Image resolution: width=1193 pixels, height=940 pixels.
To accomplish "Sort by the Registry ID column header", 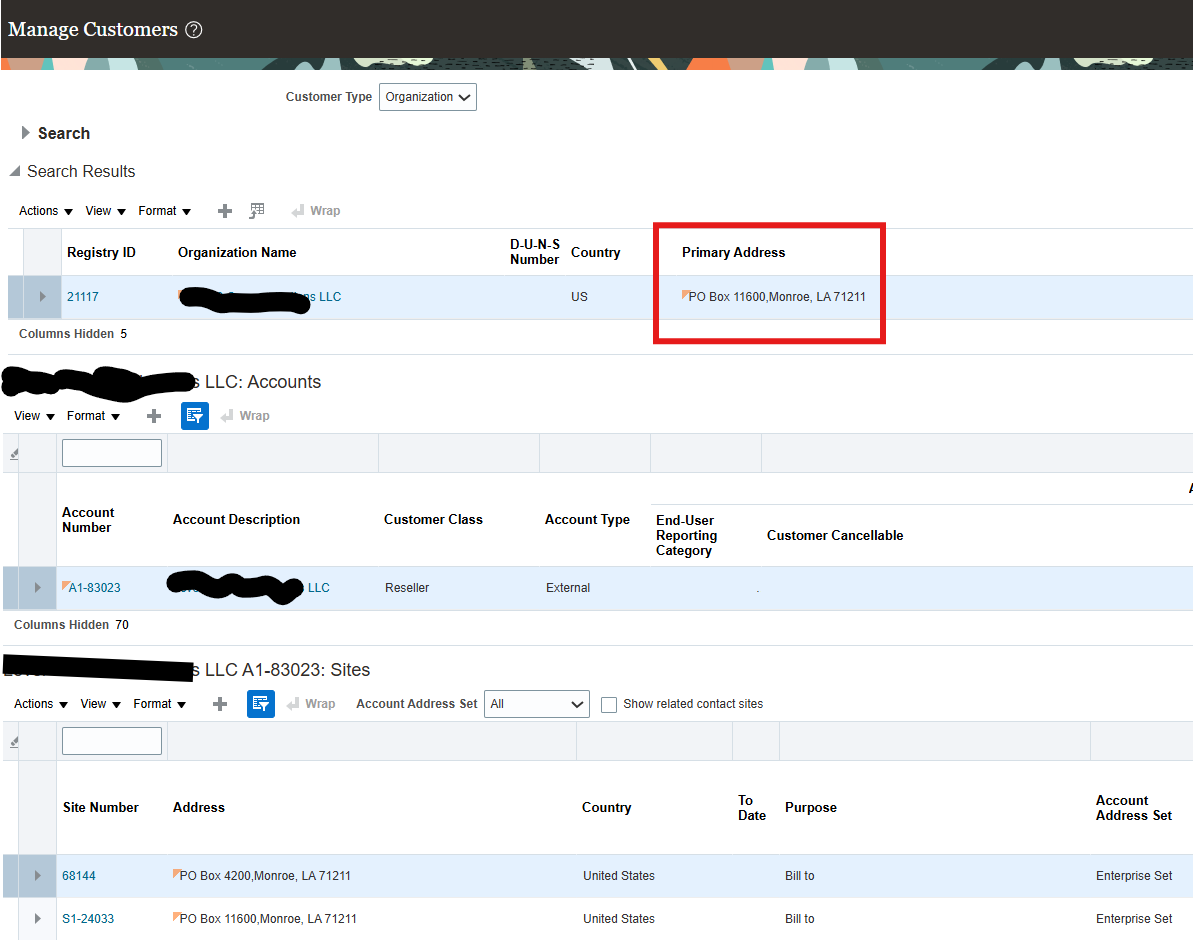I will click(x=101, y=253).
